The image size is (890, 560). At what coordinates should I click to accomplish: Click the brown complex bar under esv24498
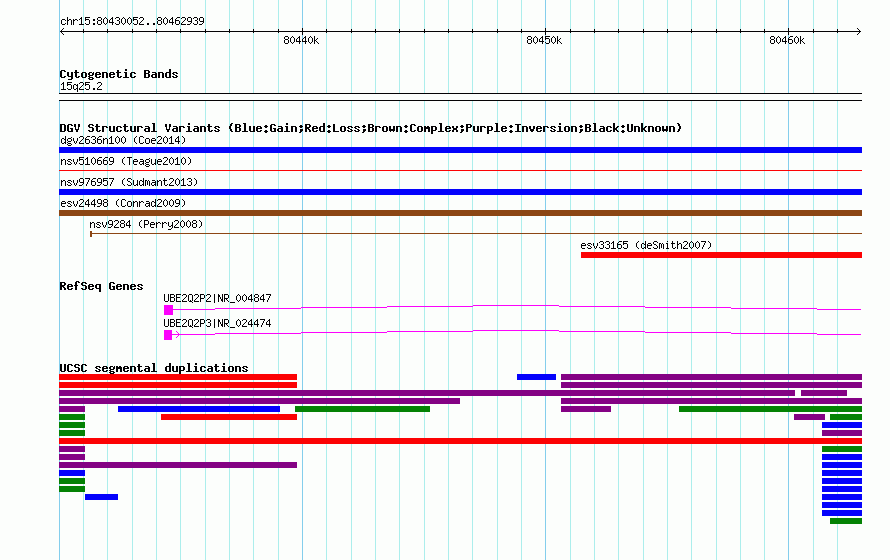pyautogui.click(x=460, y=213)
